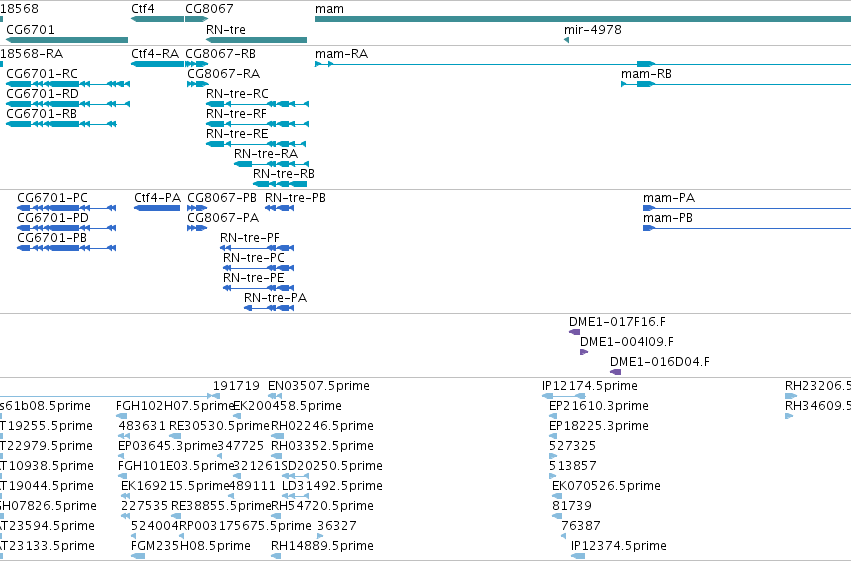Select protein CG6701-PD feature
Image resolution: width=851 pixels, height=561 pixels.
click(67, 228)
